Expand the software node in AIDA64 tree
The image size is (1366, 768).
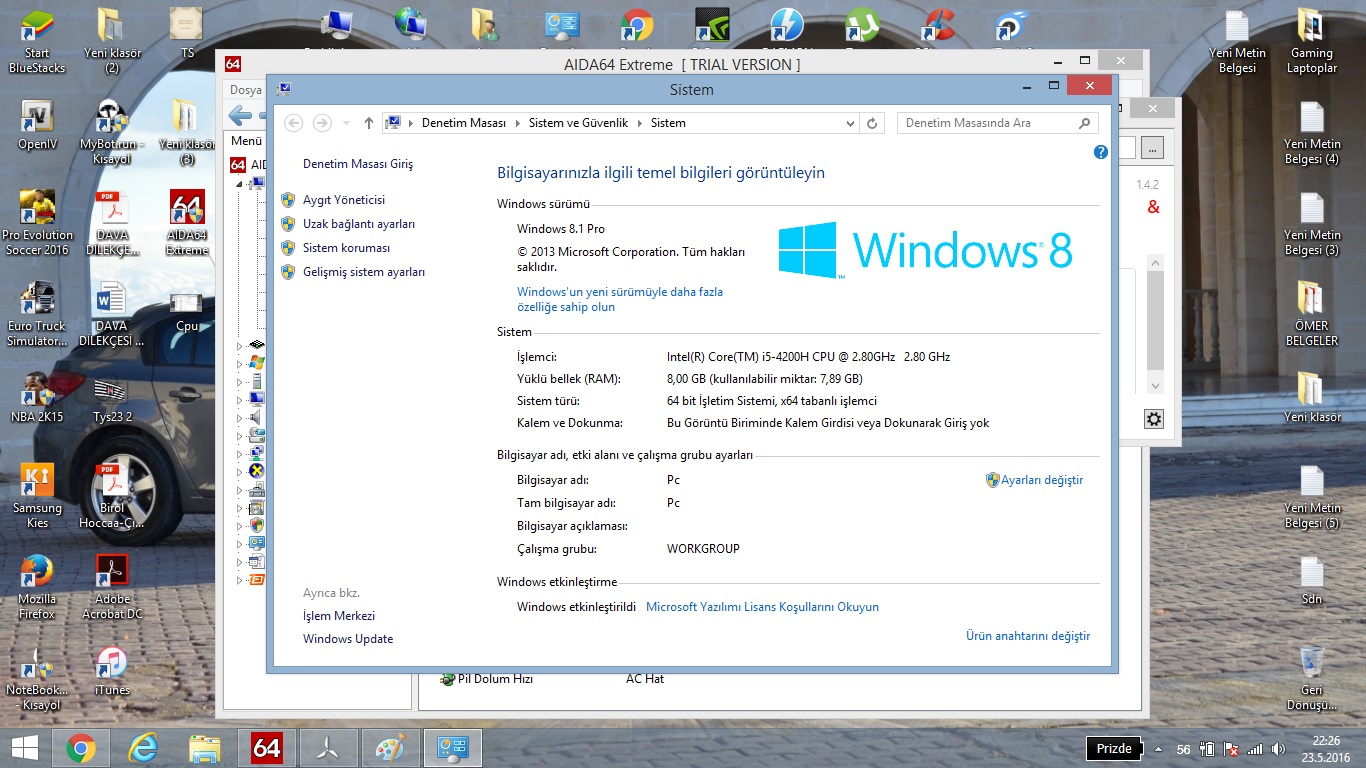[x=239, y=508]
